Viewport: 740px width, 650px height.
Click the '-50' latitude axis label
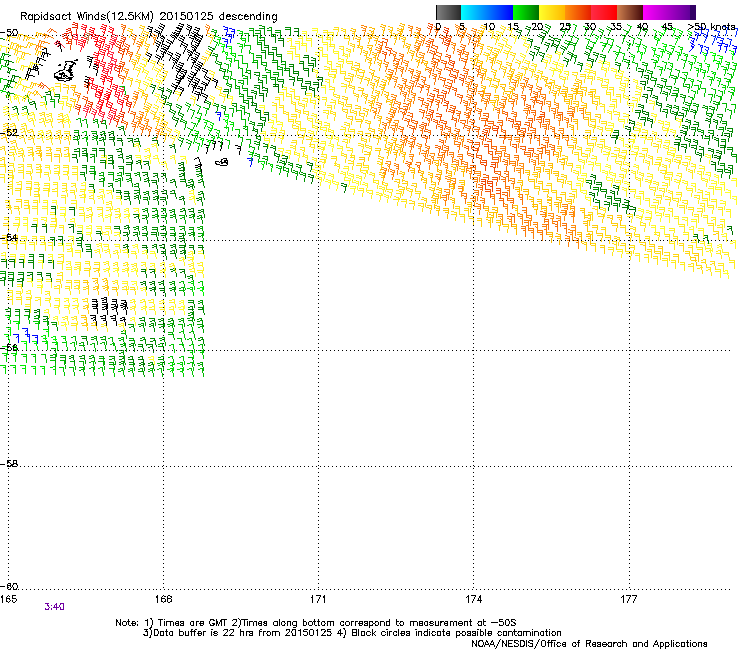pyautogui.click(x=9, y=33)
